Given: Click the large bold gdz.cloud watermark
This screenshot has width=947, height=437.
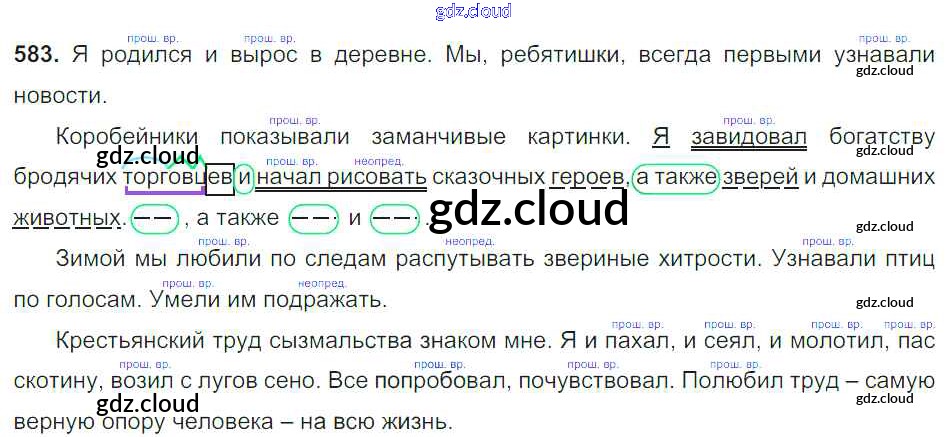Looking at the screenshot, I should [528, 209].
